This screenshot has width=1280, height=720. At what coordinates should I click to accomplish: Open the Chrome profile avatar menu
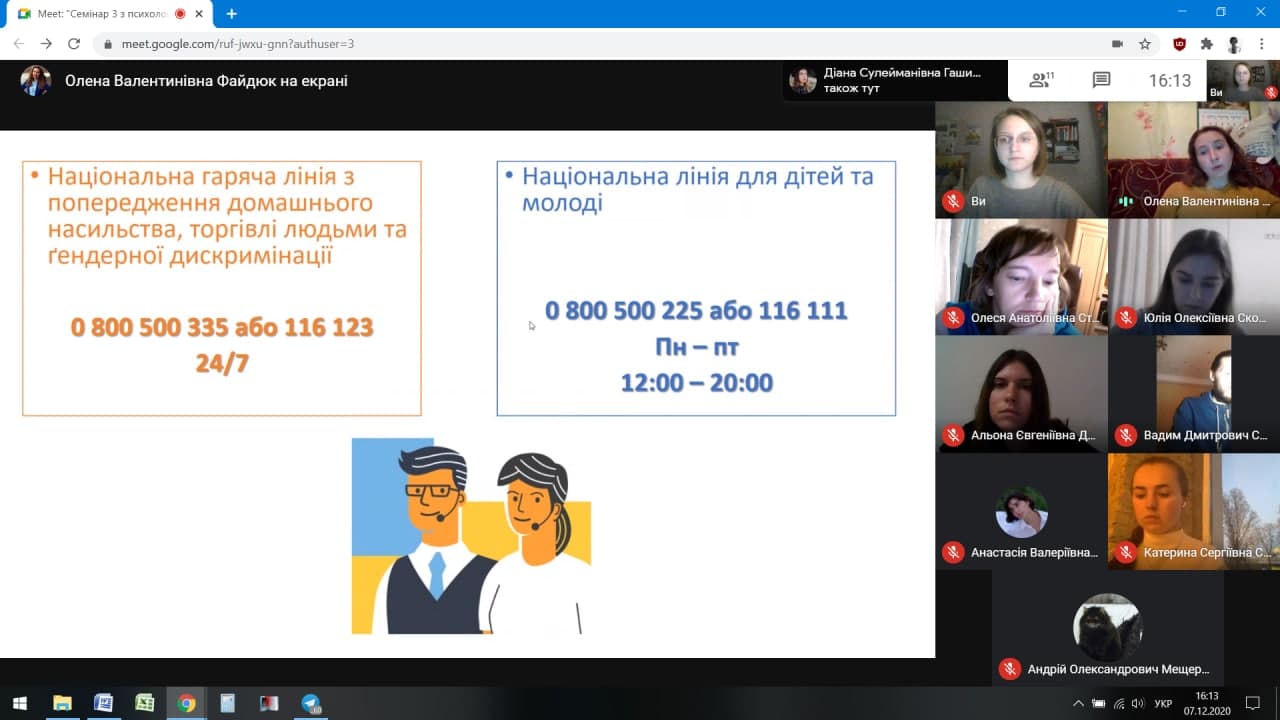coord(1234,44)
